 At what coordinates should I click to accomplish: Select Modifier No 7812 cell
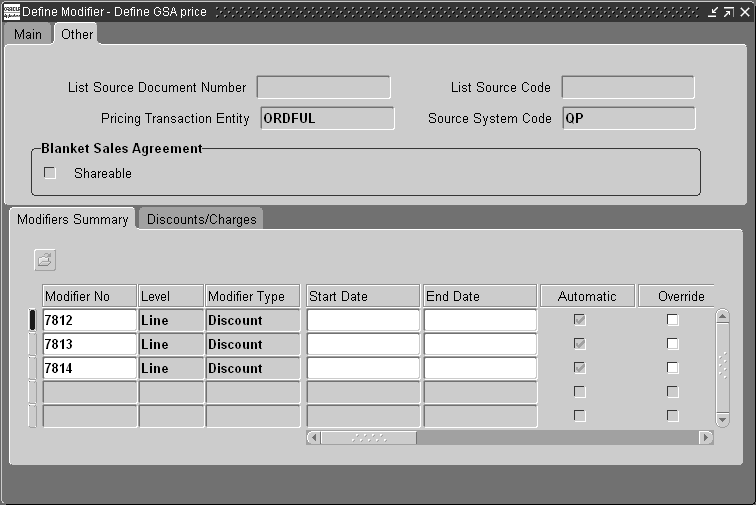tap(90, 320)
